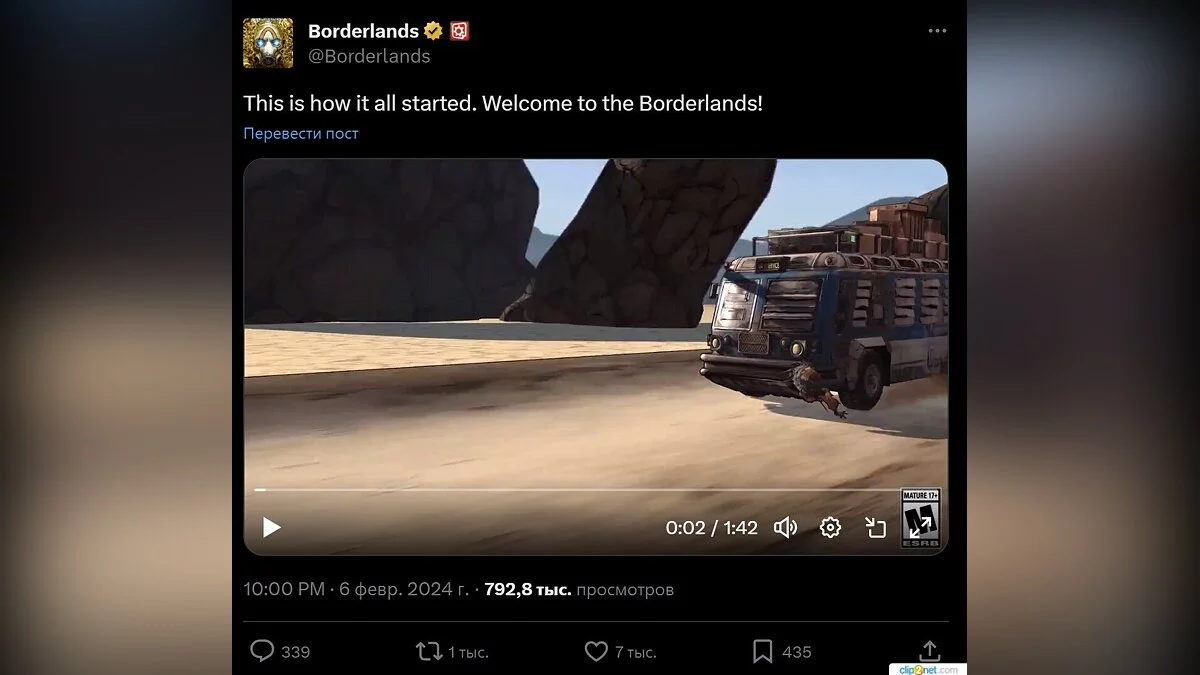The image size is (1200, 675).
Task: Click the reply comment bubble icon
Action: [x=262, y=651]
